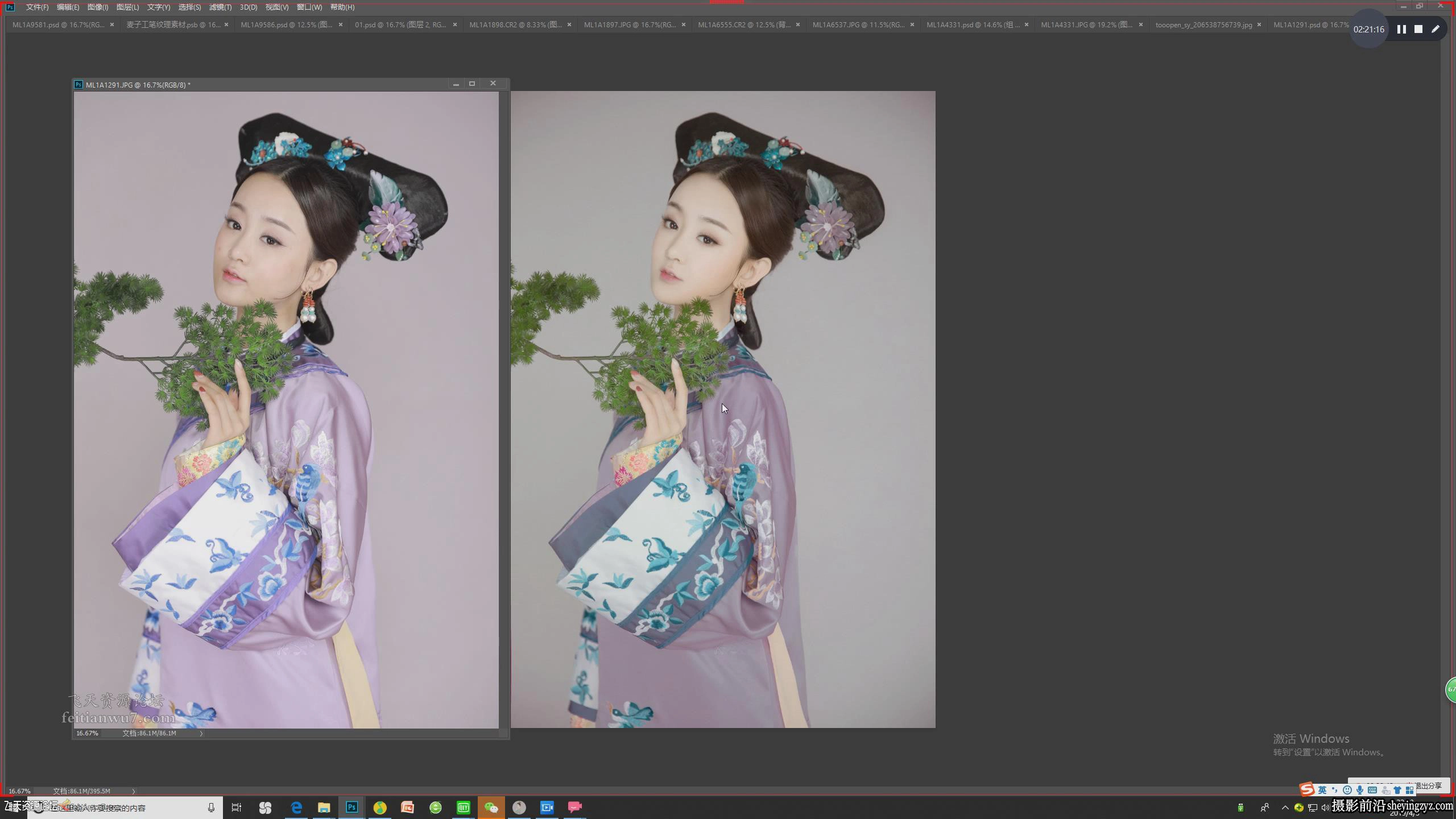Switch to the ML1A6537.JPG document tab

click(x=858, y=25)
